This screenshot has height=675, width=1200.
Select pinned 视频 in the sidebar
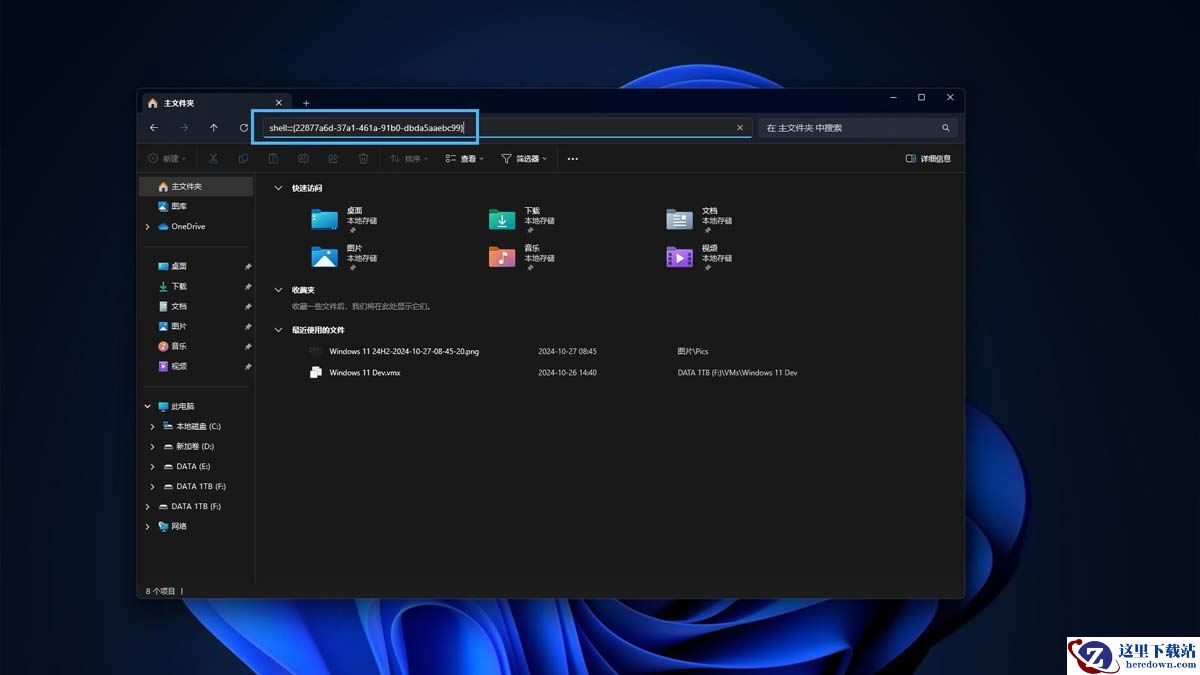(x=173, y=366)
